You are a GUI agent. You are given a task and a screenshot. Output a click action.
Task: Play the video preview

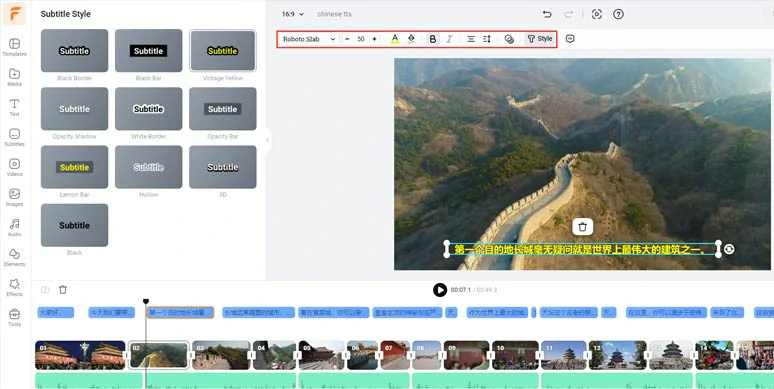[x=440, y=290]
